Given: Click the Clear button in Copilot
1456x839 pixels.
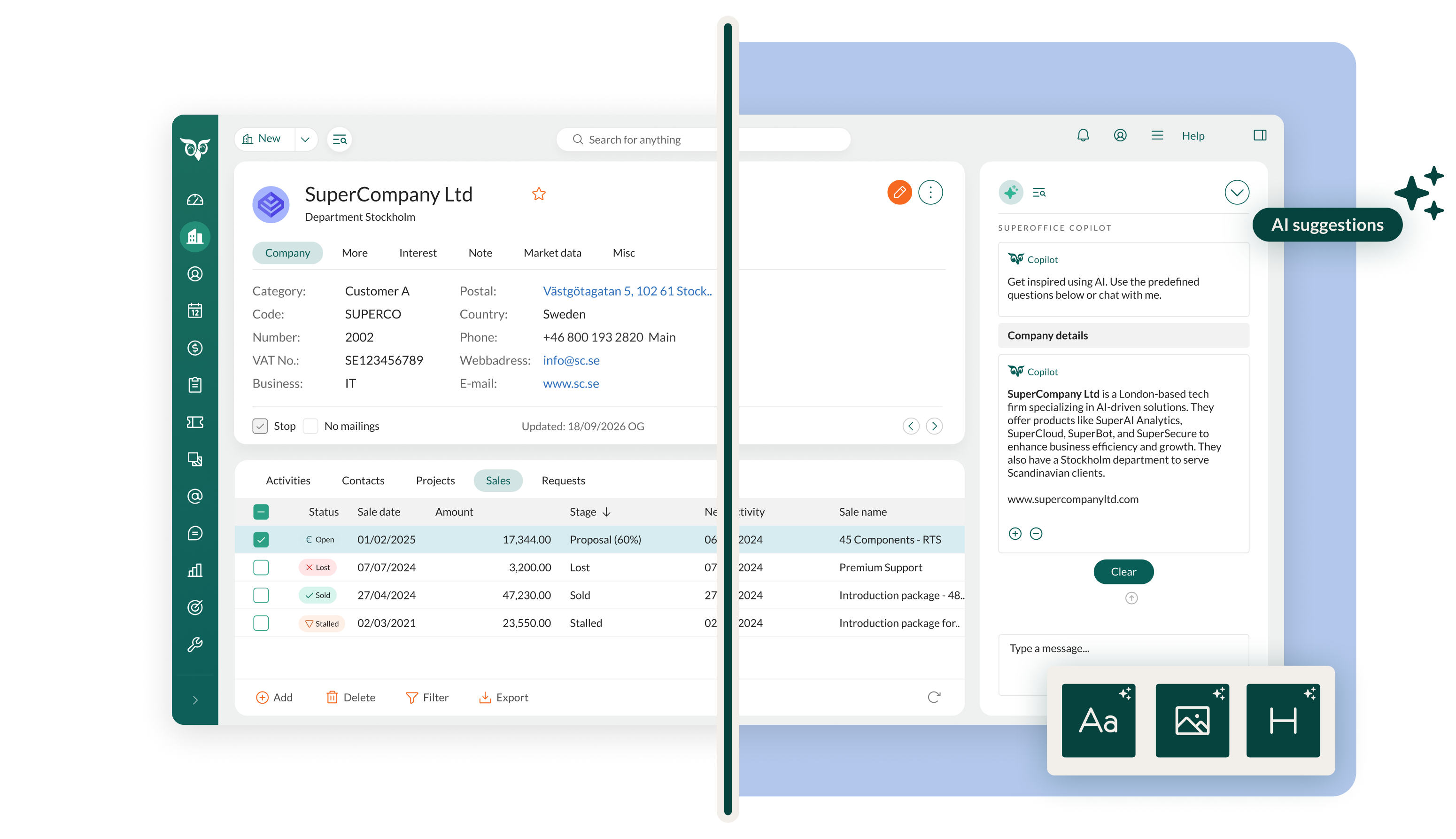Looking at the screenshot, I should [x=1123, y=572].
